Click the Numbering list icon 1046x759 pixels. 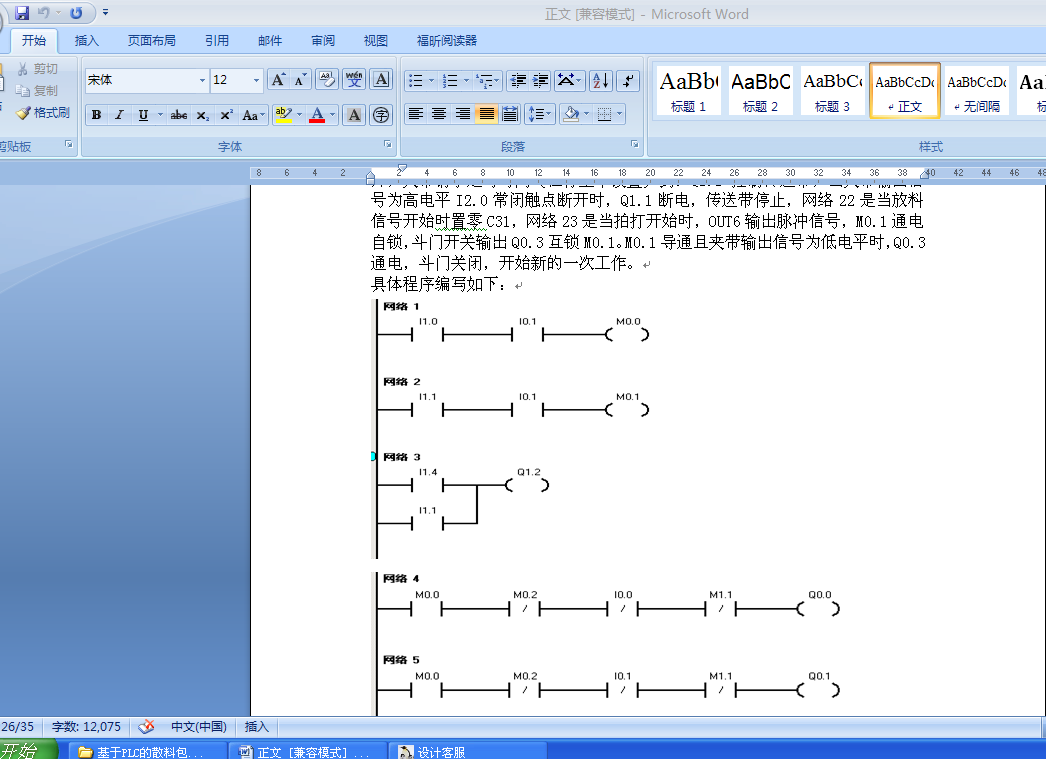(x=451, y=81)
